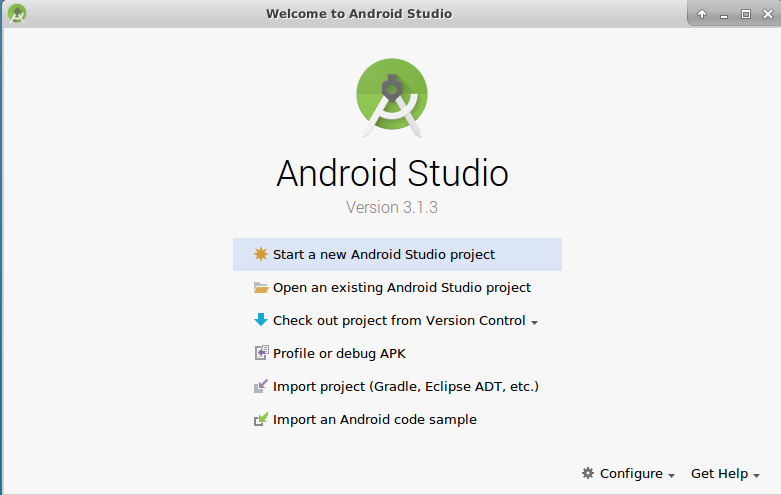The height and width of the screenshot is (495, 781).
Task: Close the Welcome to Android Studio window
Action: coord(768,14)
